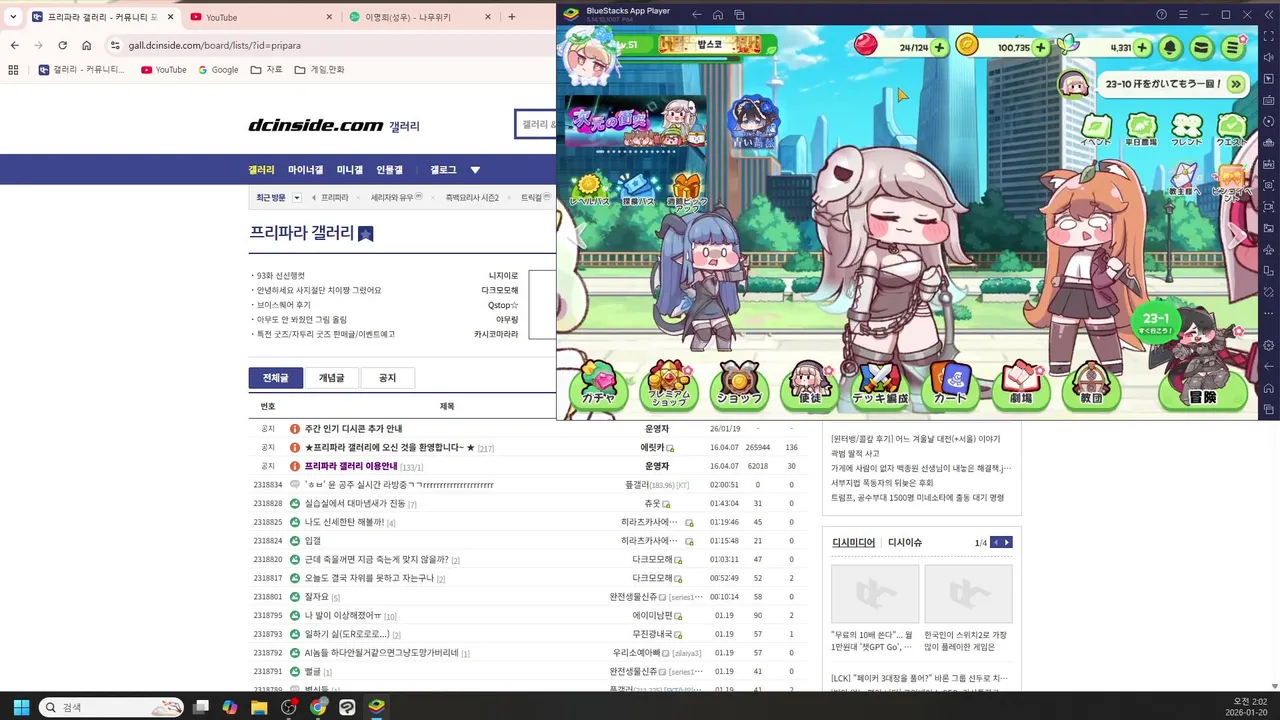This screenshot has height=720, width=1280.
Task: Open BlueStacks recent apps icon in title bar
Action: pos(740,15)
